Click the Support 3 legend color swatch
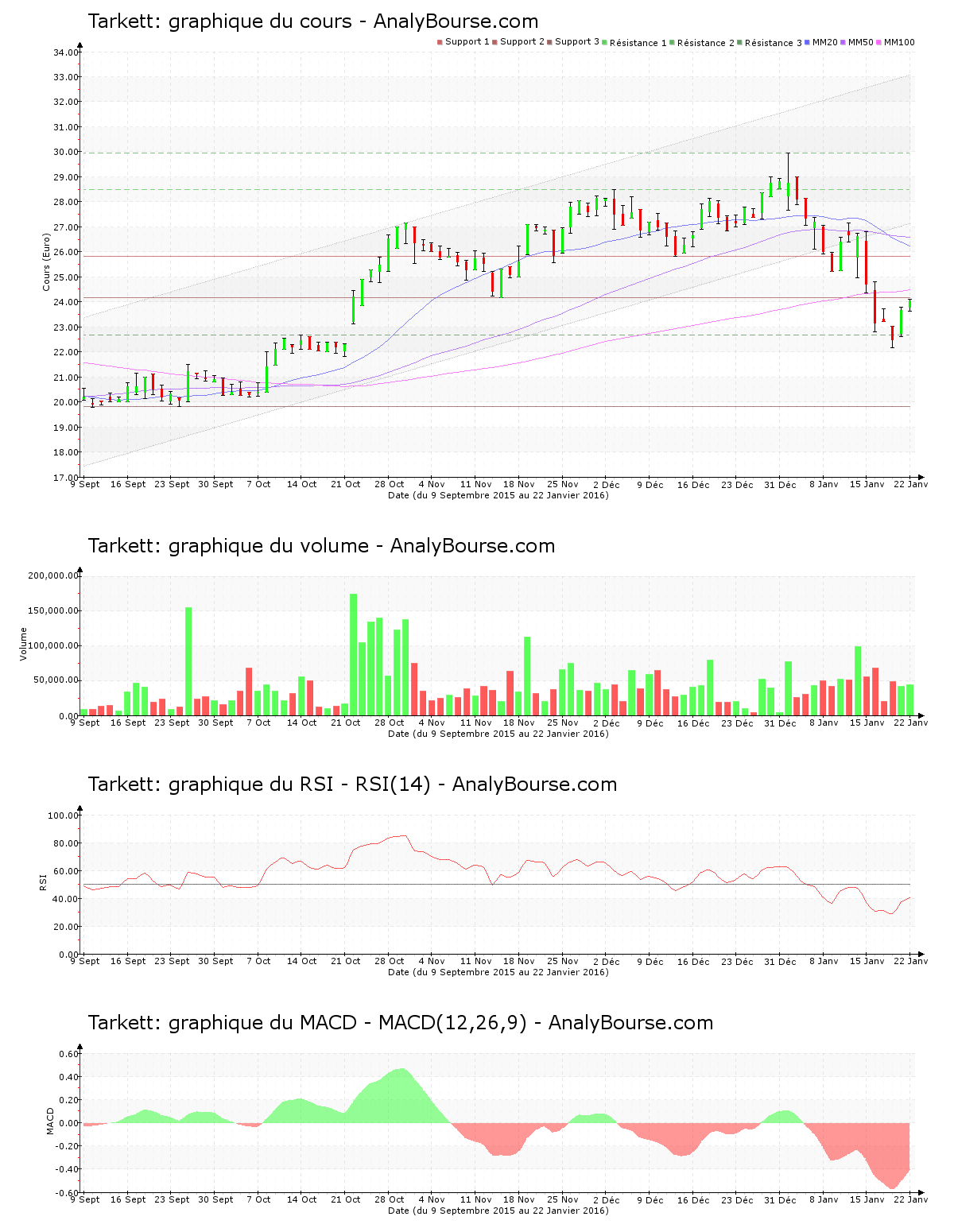The width and height of the screenshot is (954, 1232). 549,42
